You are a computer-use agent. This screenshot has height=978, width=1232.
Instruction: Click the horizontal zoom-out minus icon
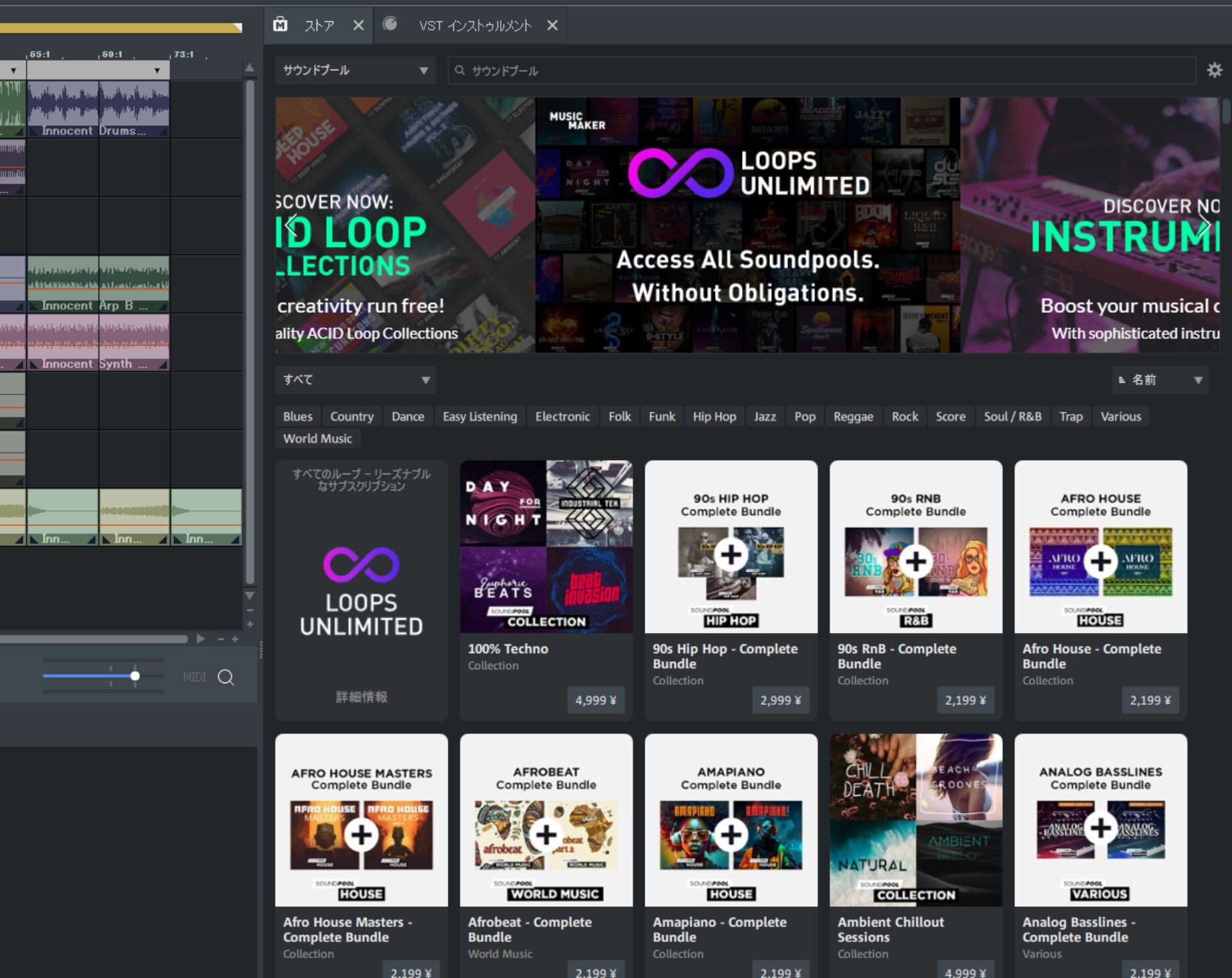click(x=220, y=639)
